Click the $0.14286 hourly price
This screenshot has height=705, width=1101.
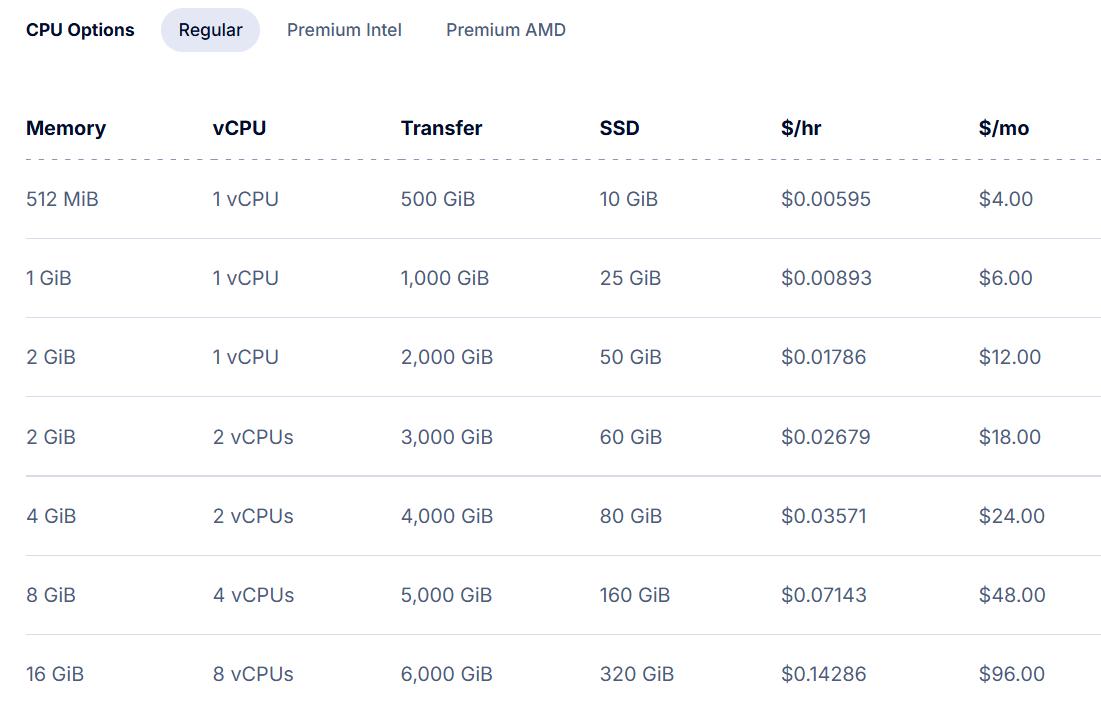825,674
